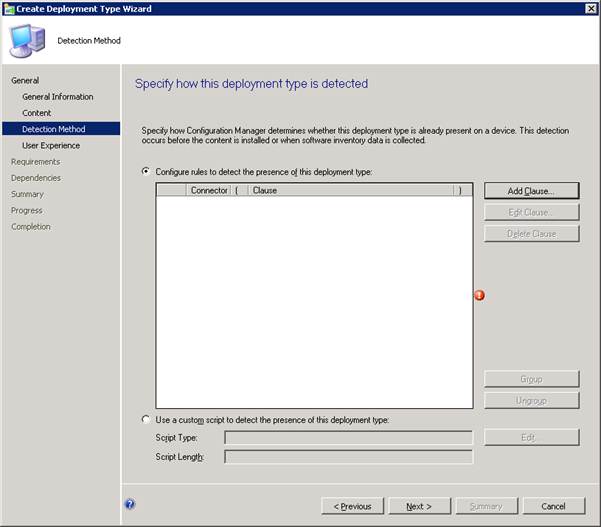
Task: Click Dependencies in the navigation pane
Action: click(x=36, y=178)
